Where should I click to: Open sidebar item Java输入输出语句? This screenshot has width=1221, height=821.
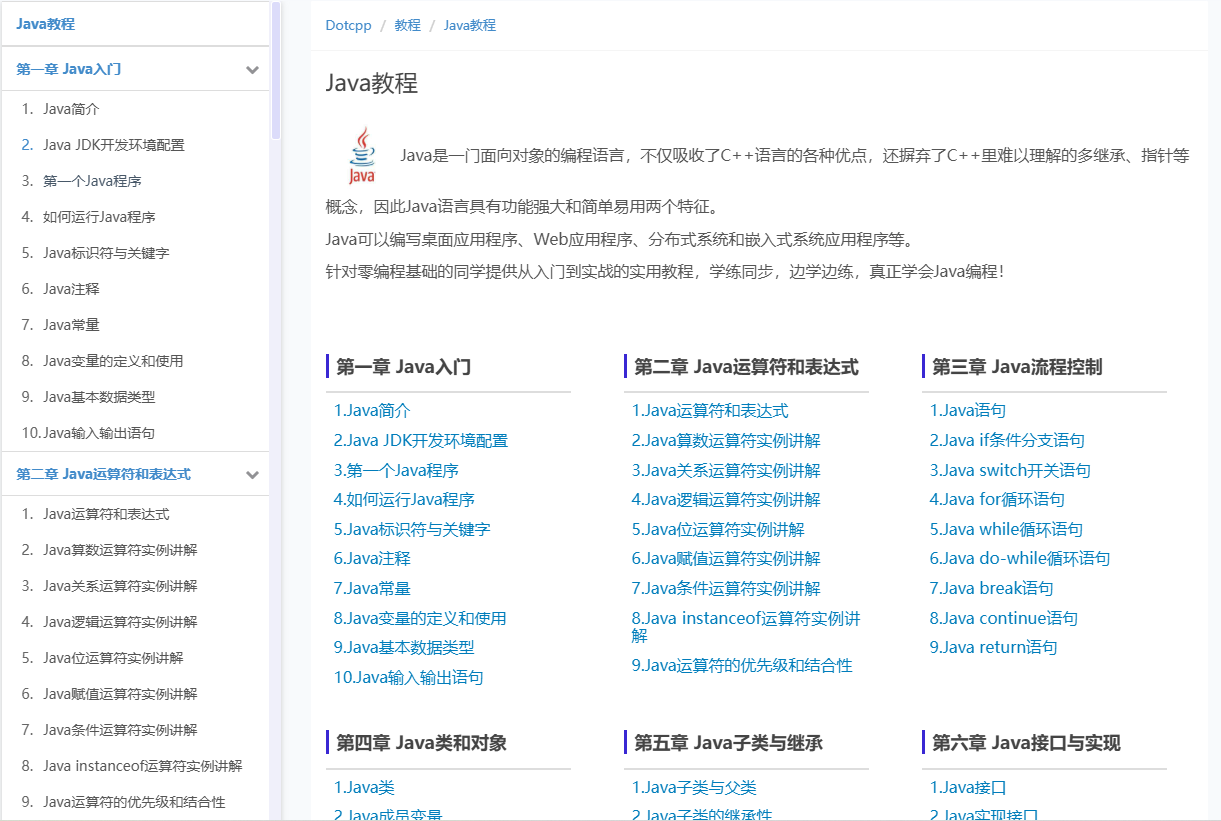click(x=99, y=433)
